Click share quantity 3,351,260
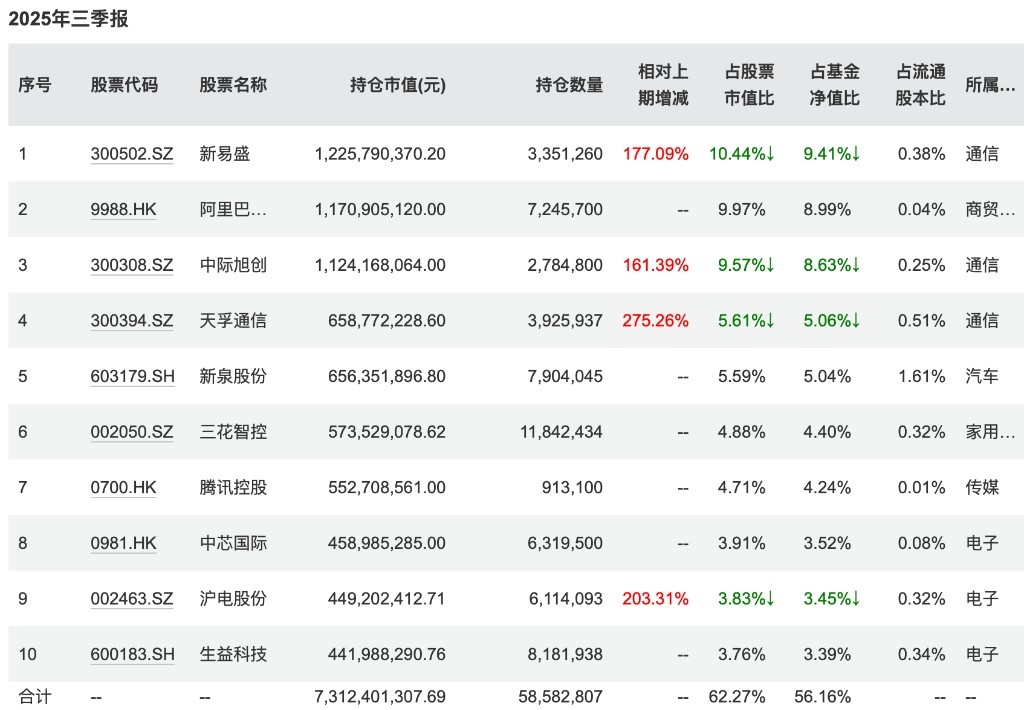The image size is (1024, 710). tap(565, 154)
